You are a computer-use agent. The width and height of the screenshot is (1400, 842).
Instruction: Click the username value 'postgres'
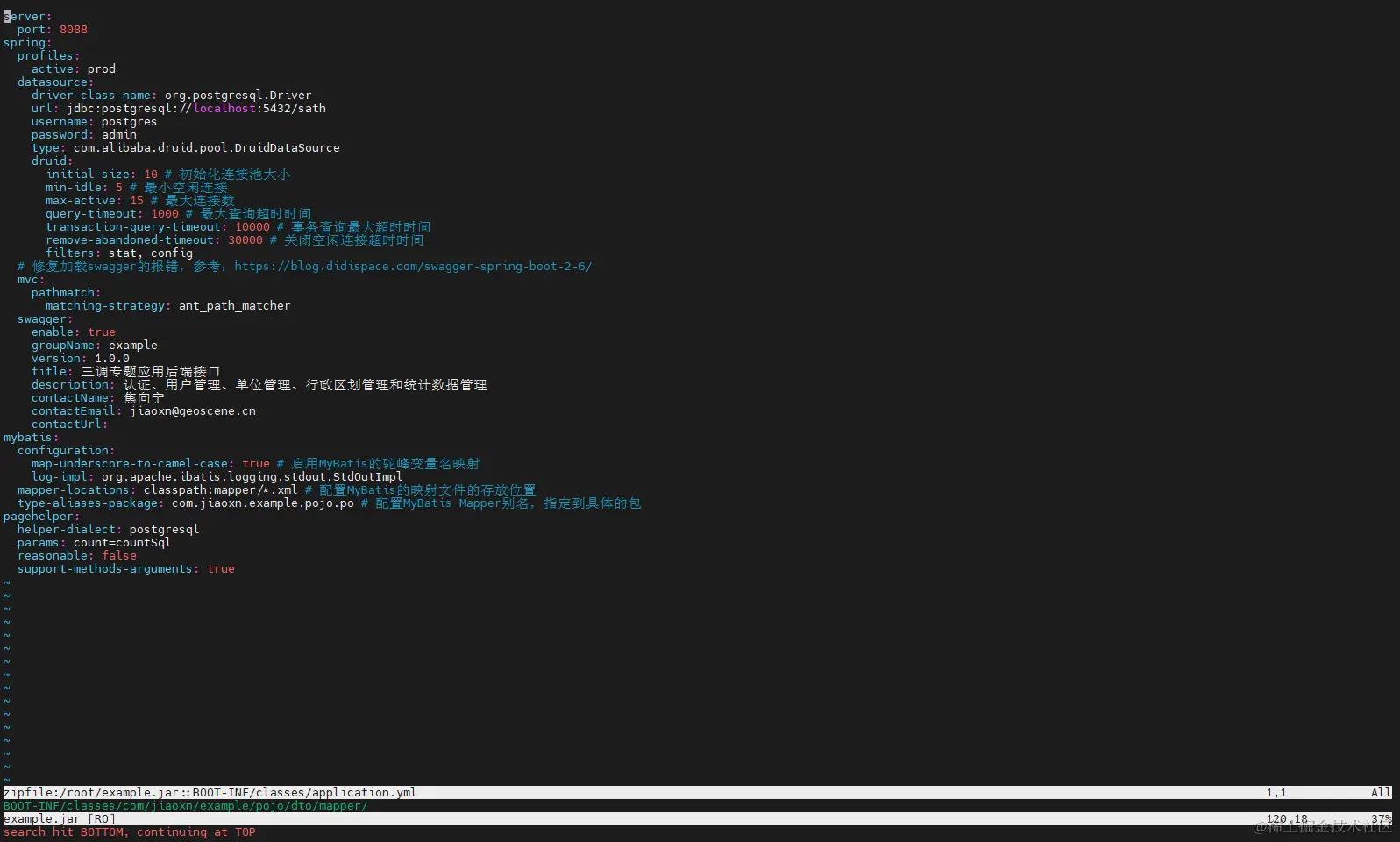[130, 122]
